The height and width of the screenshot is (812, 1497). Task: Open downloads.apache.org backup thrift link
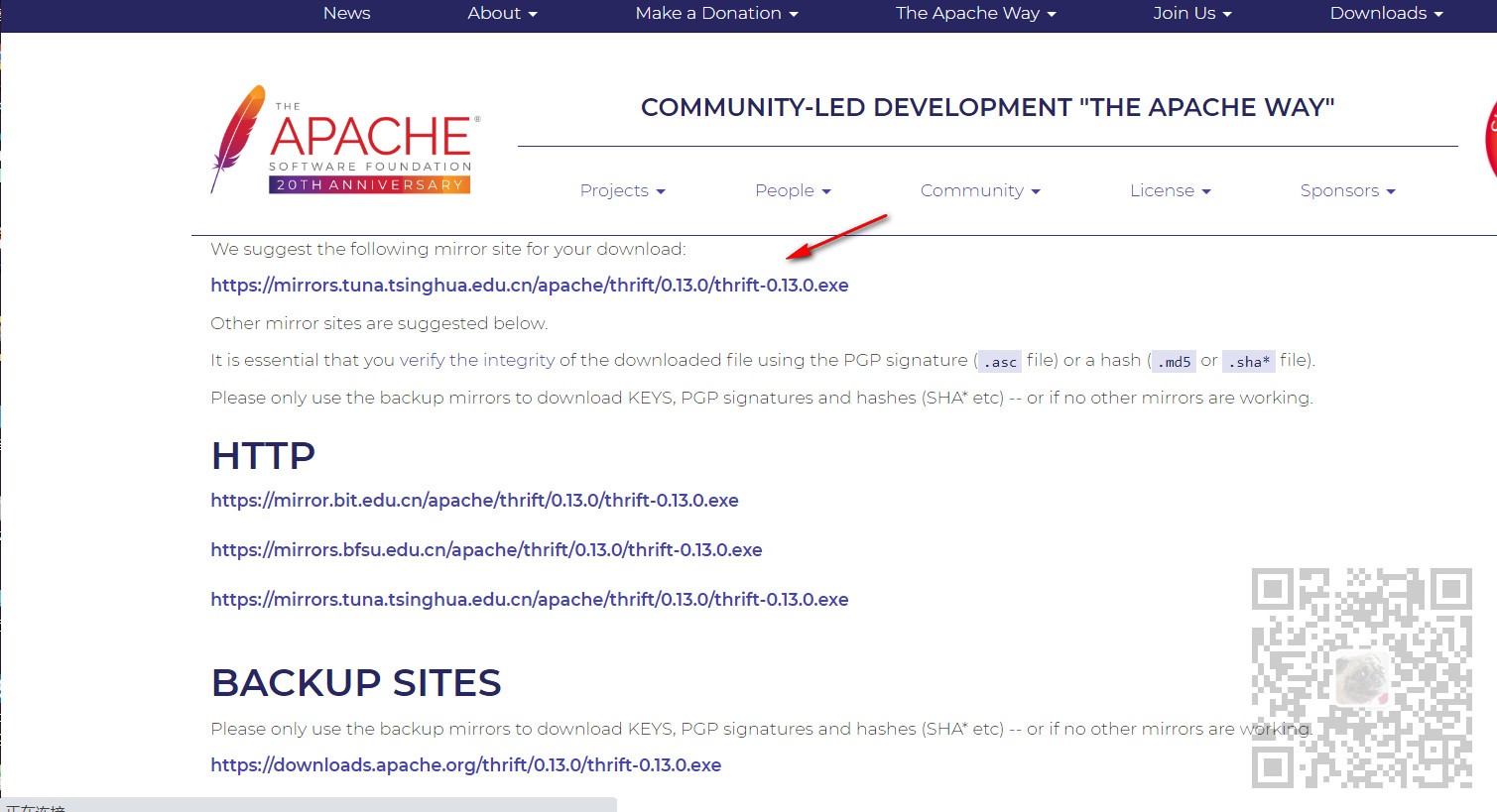click(x=465, y=765)
